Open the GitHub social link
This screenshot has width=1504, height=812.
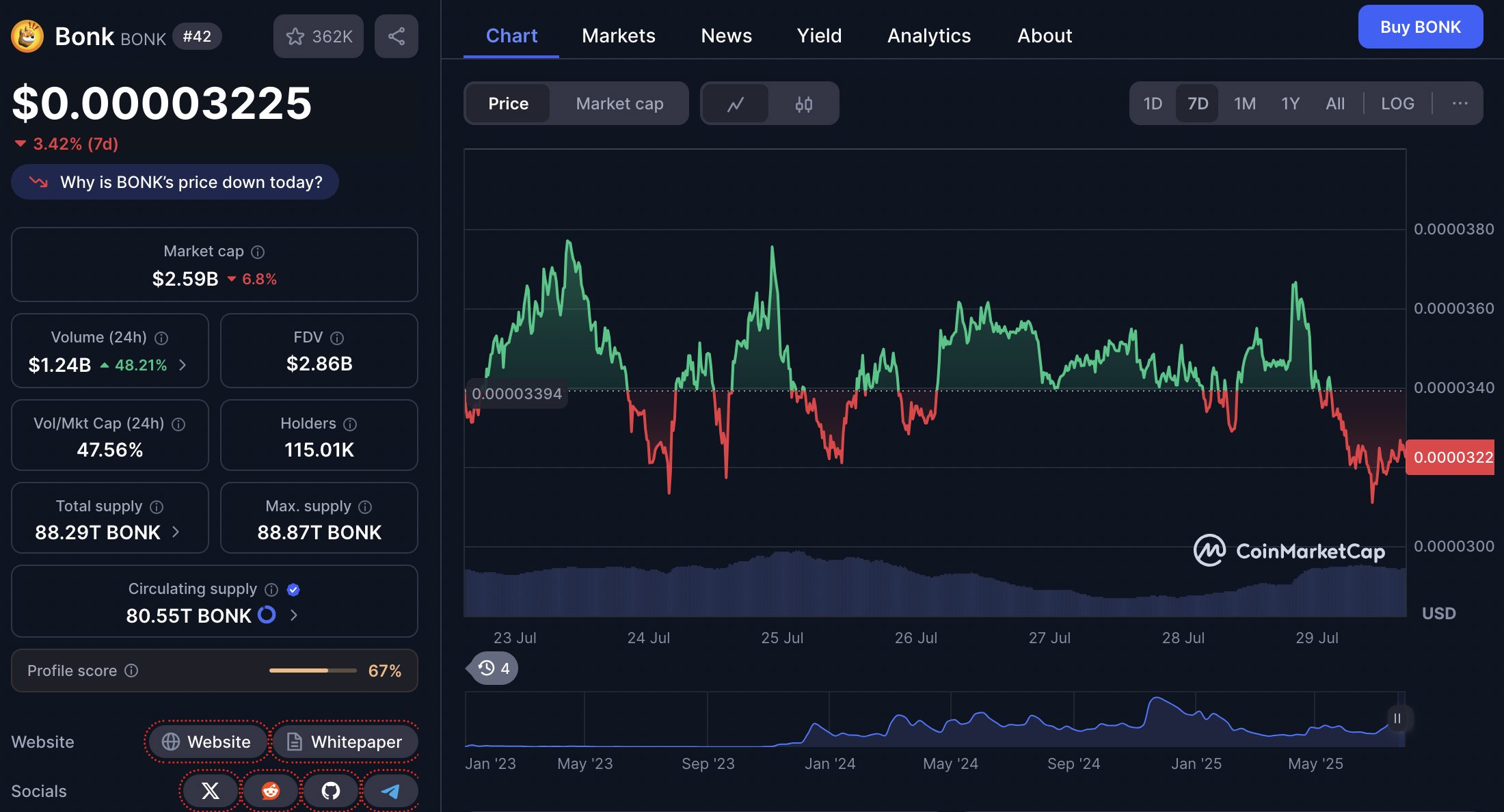[x=331, y=791]
